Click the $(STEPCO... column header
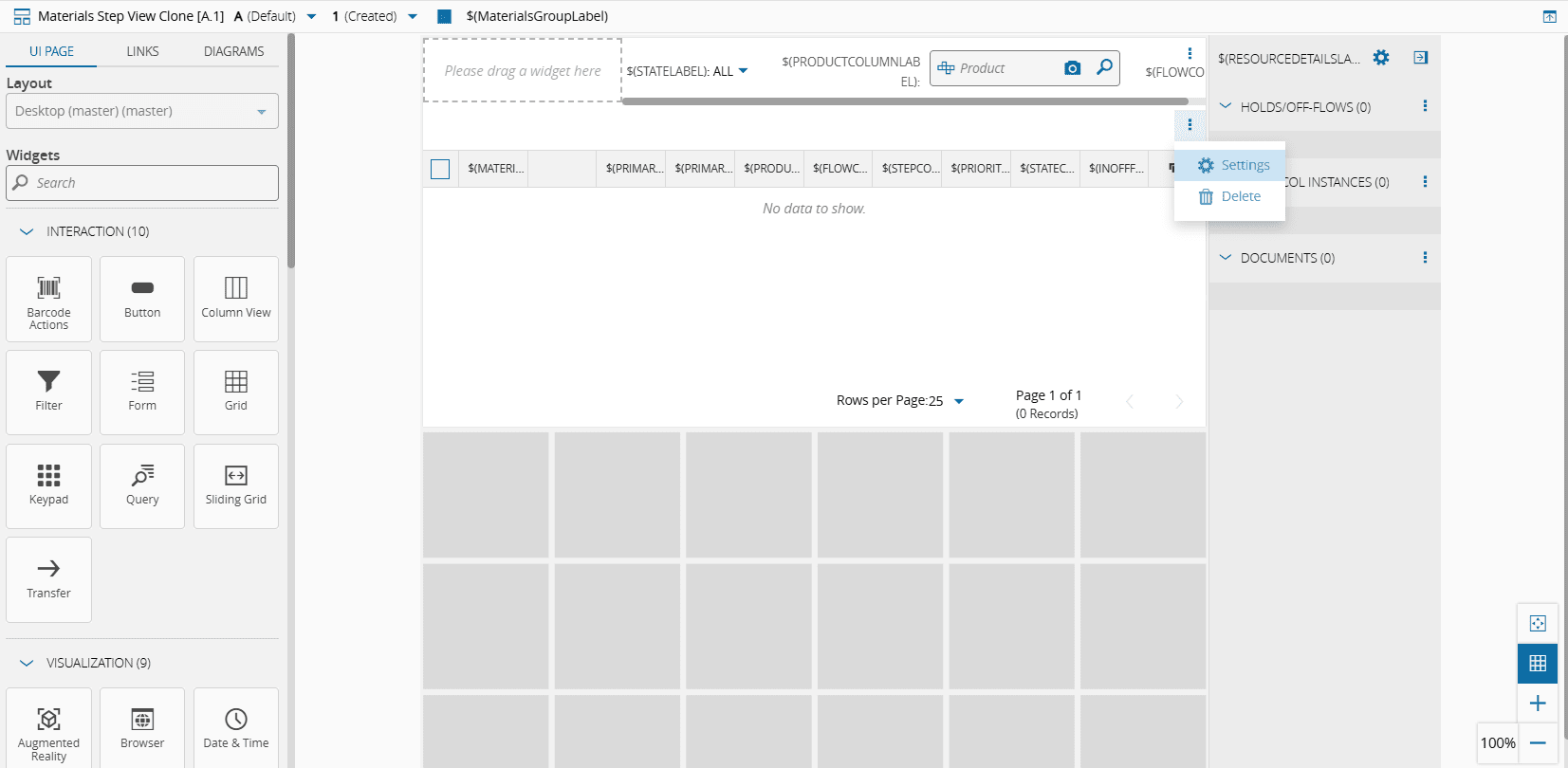This screenshot has height=768, width=1568. [908, 169]
